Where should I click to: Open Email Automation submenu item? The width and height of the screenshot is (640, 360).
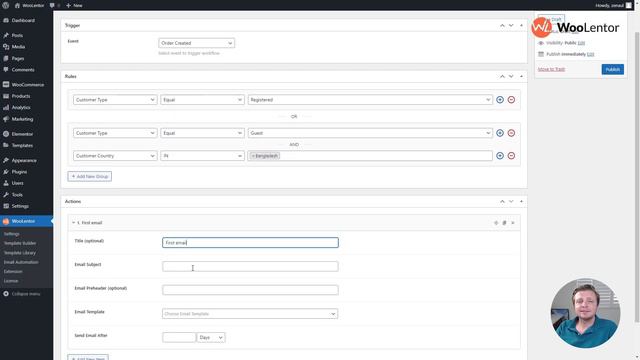pos(21,262)
